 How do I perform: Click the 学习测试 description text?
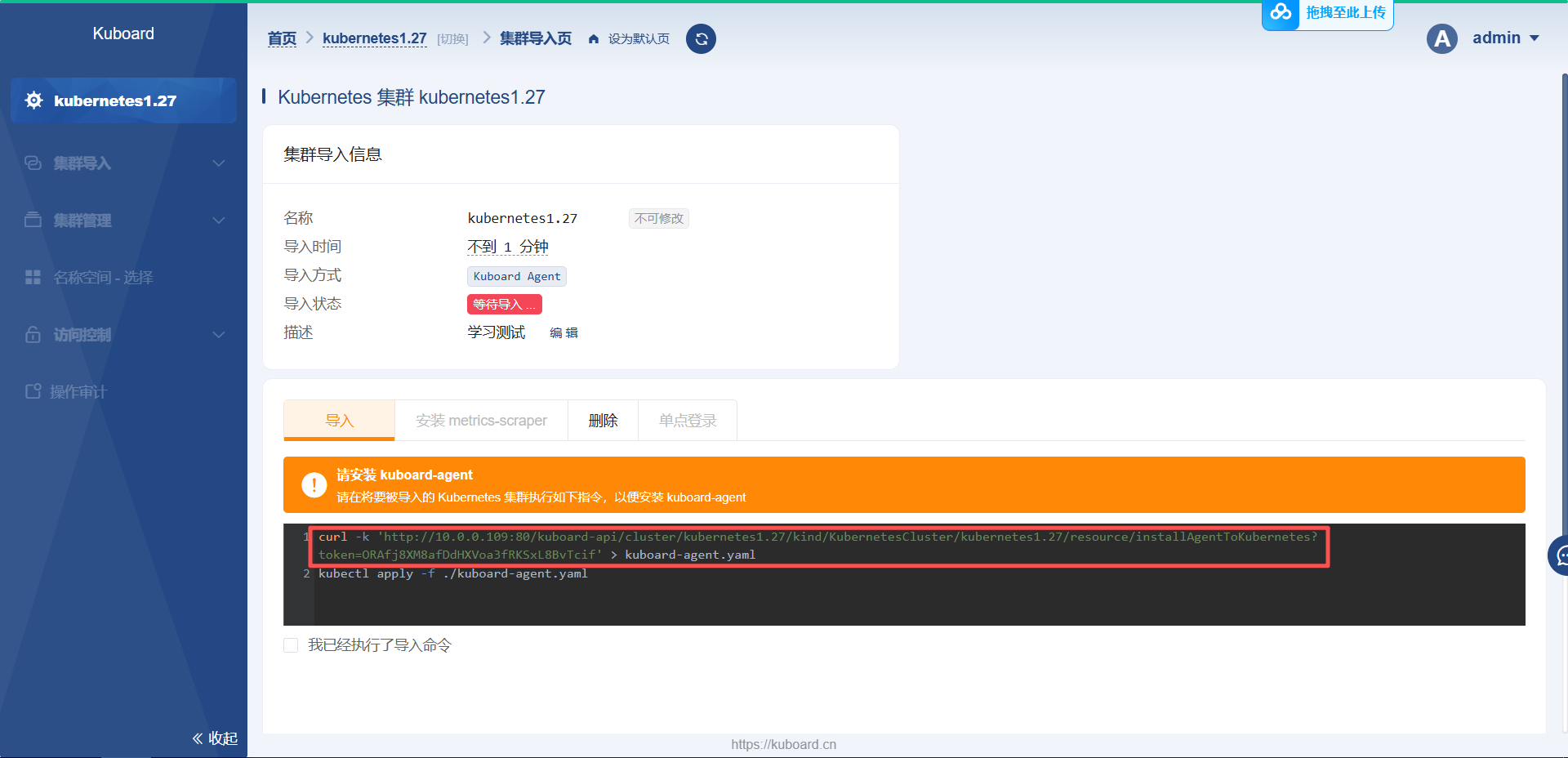point(497,332)
